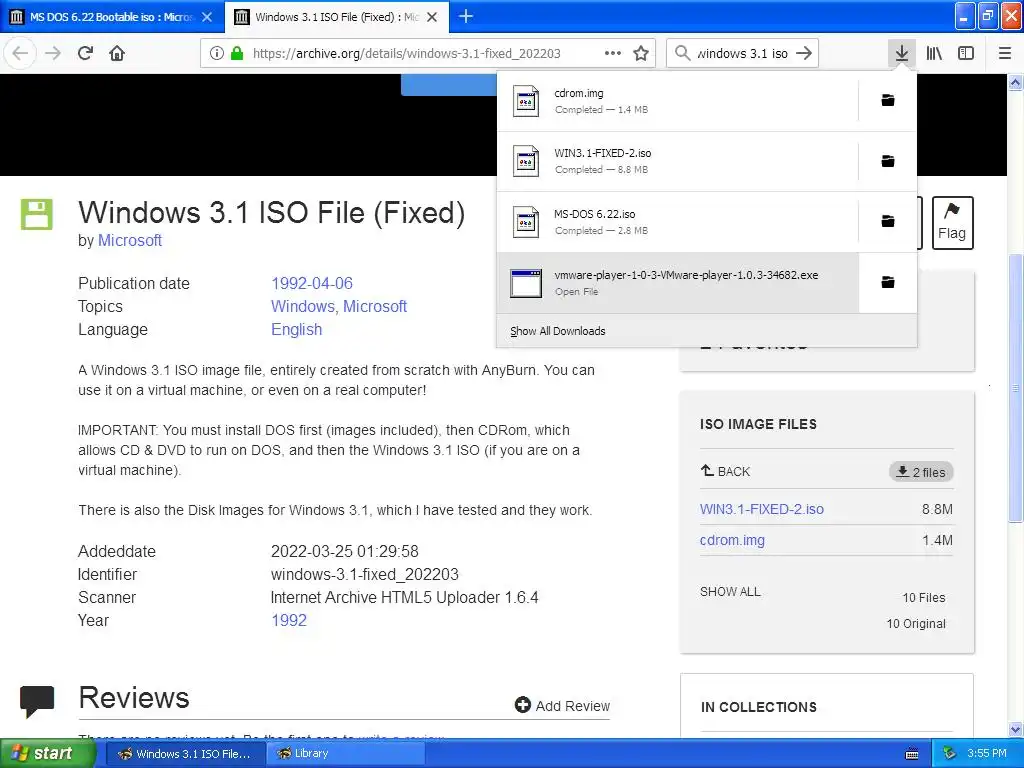1024x768 pixels.
Task: Switch to Library taskbar window
Action: click(346, 754)
